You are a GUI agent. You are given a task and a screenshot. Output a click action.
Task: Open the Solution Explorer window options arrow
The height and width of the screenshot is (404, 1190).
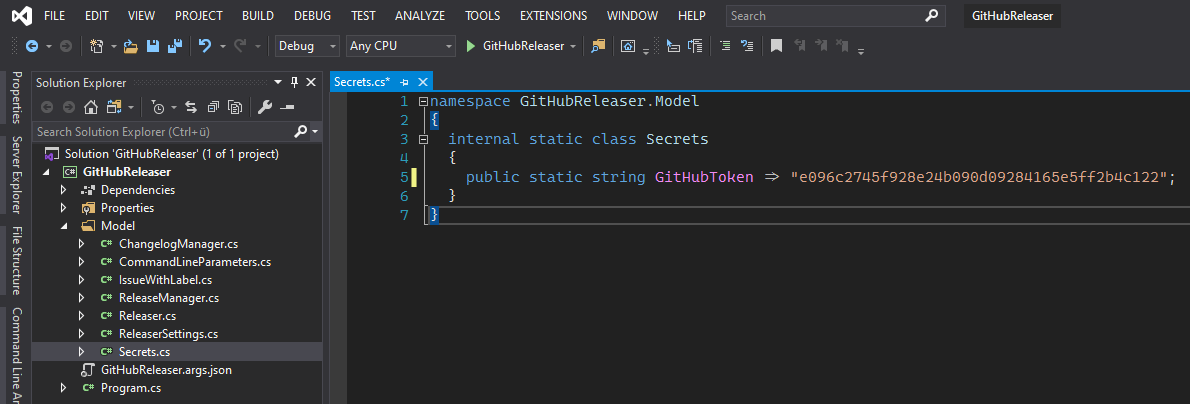(x=278, y=83)
